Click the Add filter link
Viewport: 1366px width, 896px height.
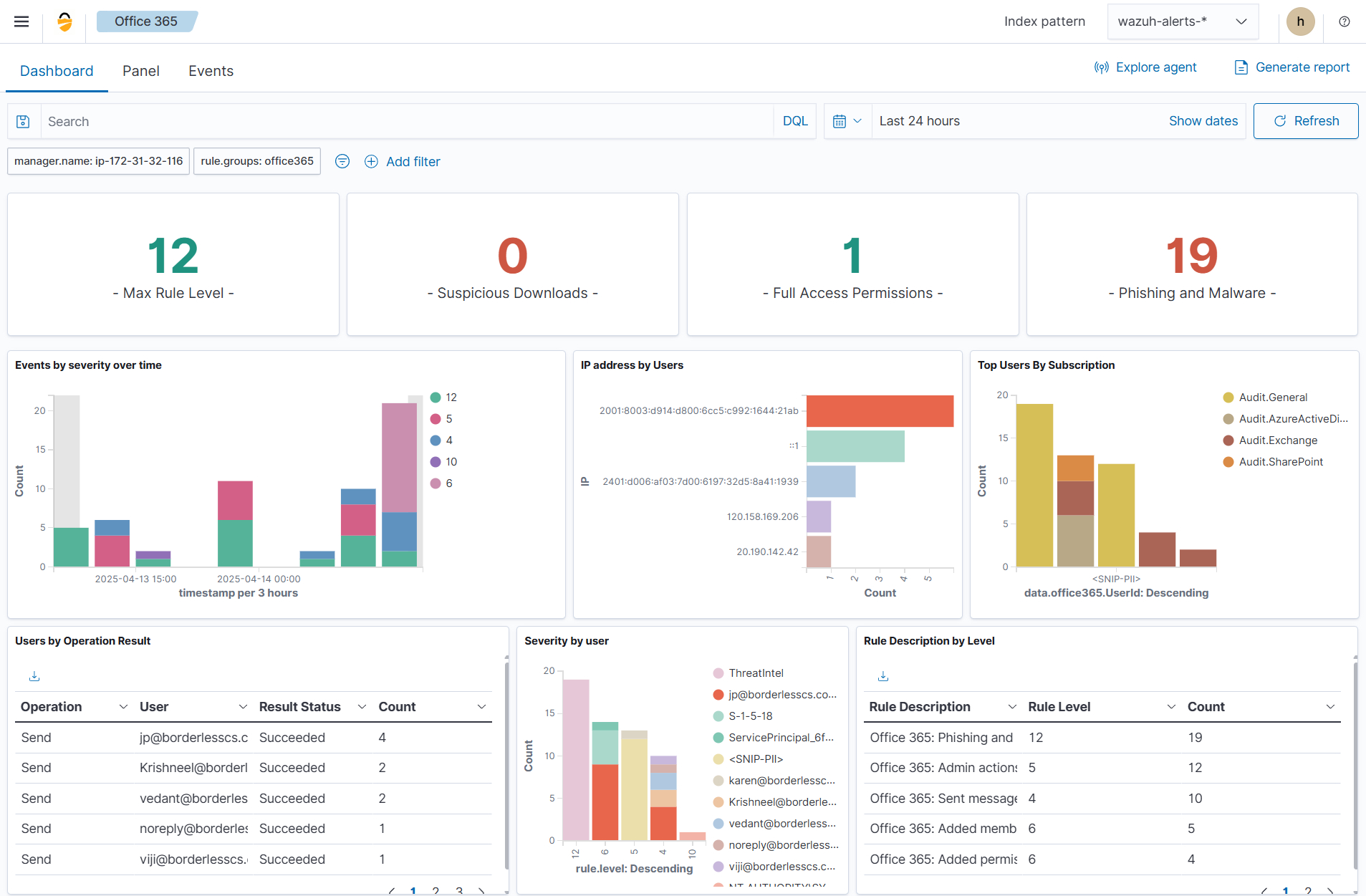(x=413, y=161)
